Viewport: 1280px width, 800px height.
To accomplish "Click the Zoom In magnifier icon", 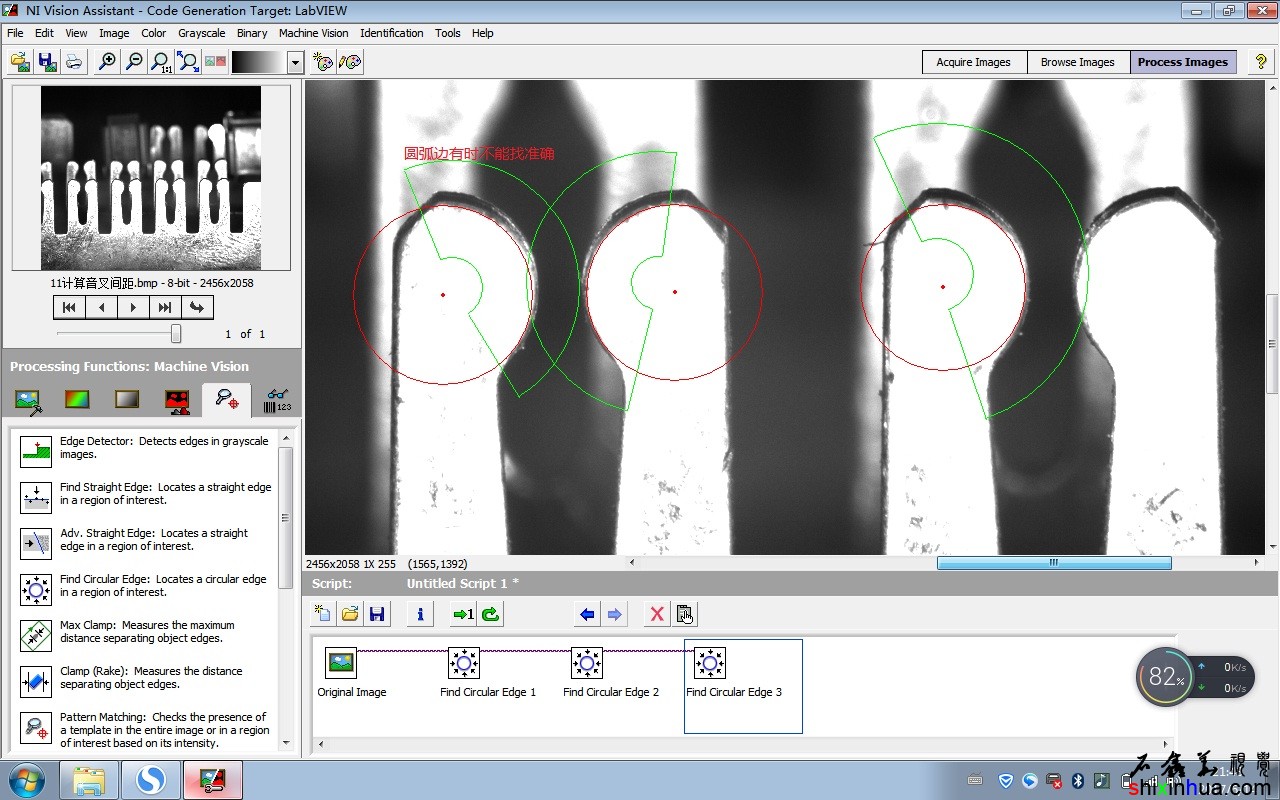I will 107,62.
